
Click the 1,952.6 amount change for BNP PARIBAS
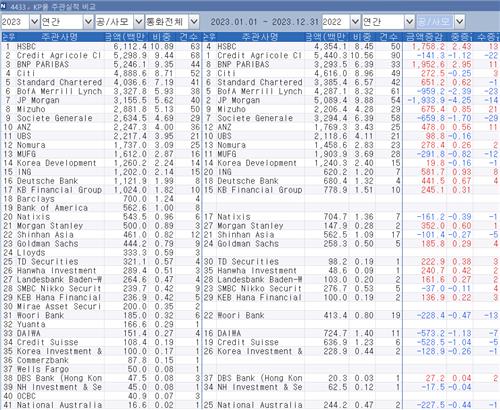pos(428,64)
